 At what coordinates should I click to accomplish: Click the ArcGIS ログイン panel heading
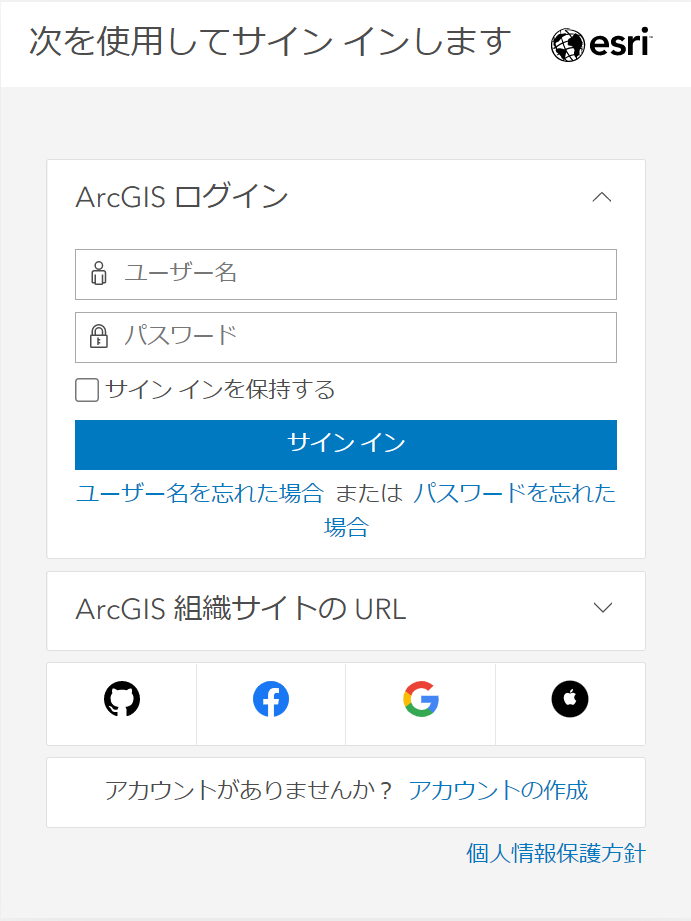(182, 197)
